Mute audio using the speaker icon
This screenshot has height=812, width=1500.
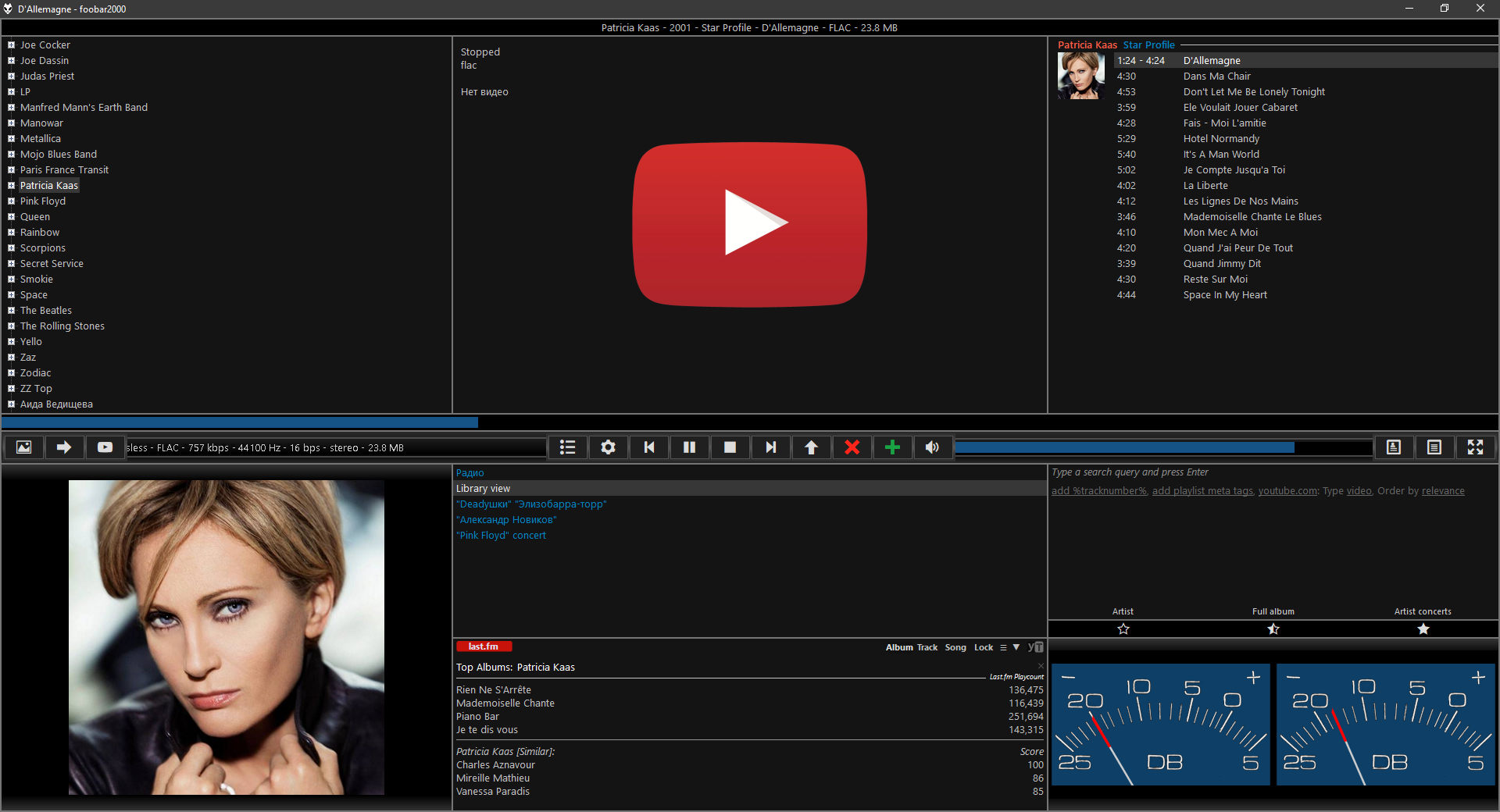click(x=932, y=447)
